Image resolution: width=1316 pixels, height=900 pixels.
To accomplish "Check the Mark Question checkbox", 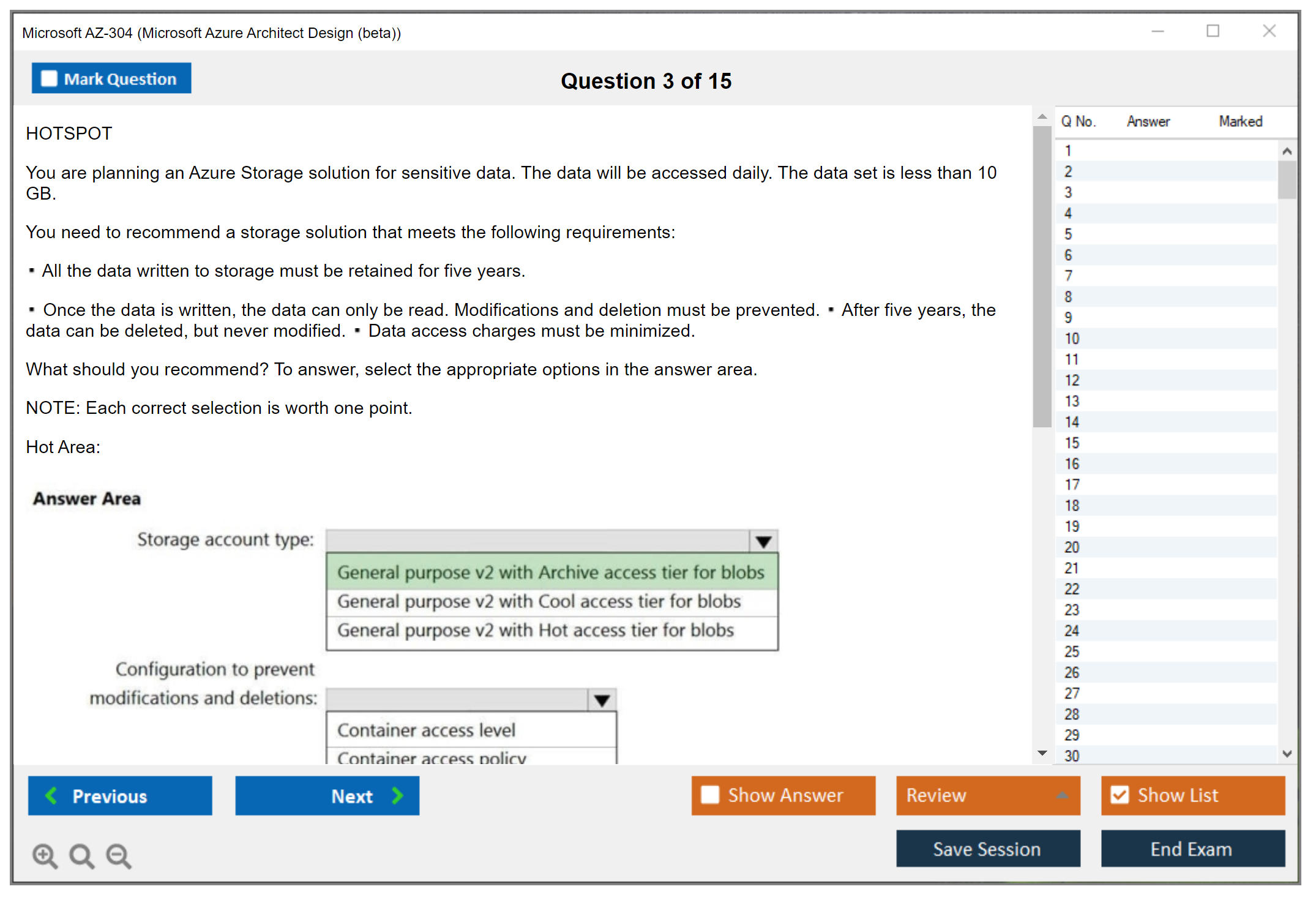I will (x=49, y=79).
